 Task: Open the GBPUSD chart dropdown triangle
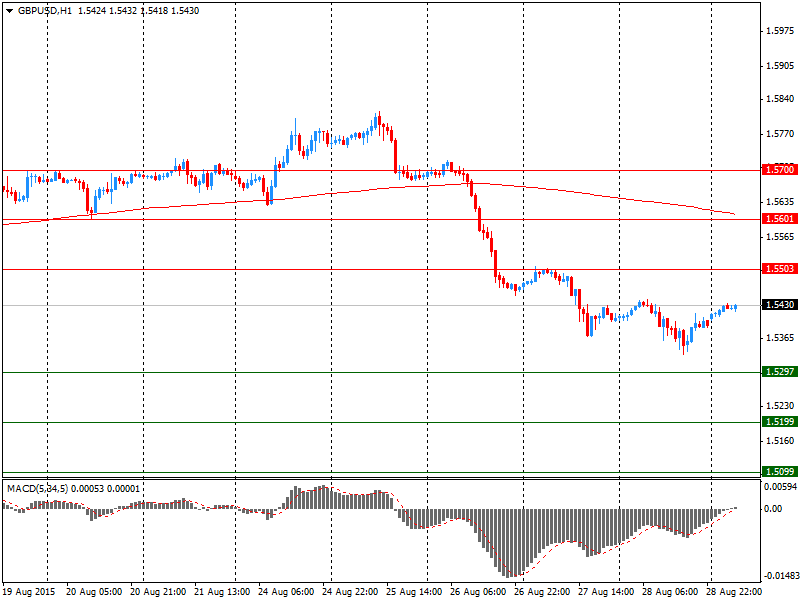click(x=9, y=11)
